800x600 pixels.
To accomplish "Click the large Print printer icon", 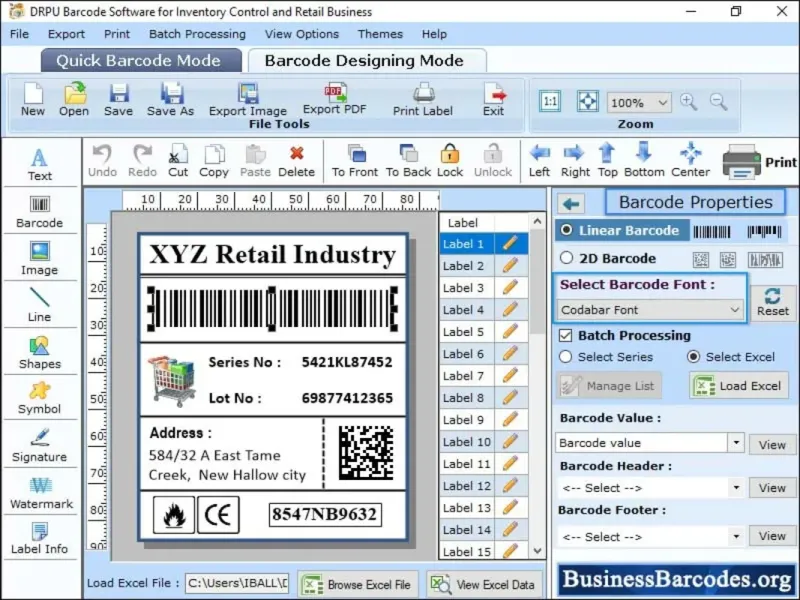I will (741, 162).
